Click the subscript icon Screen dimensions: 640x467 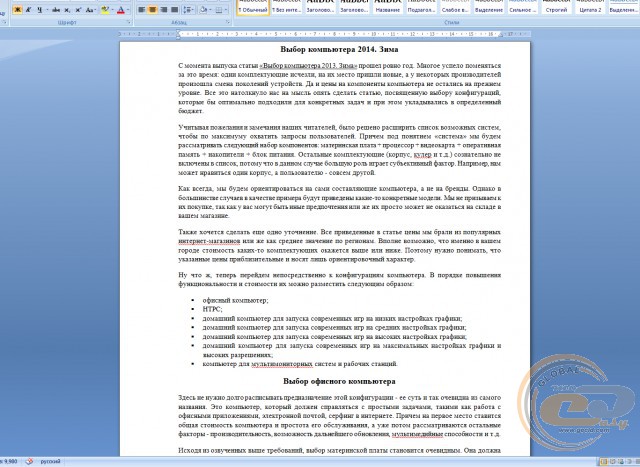[x=68, y=9]
